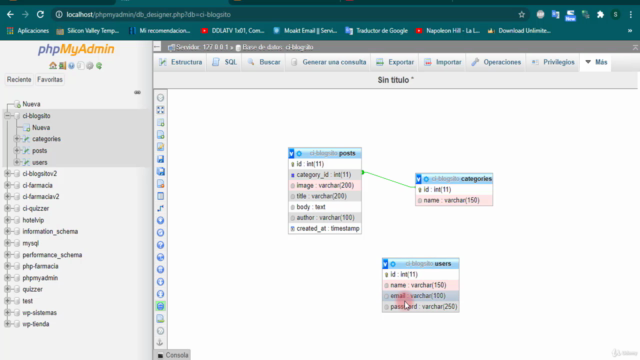
Task: Click options circle icon in users table header
Action: [393, 264]
